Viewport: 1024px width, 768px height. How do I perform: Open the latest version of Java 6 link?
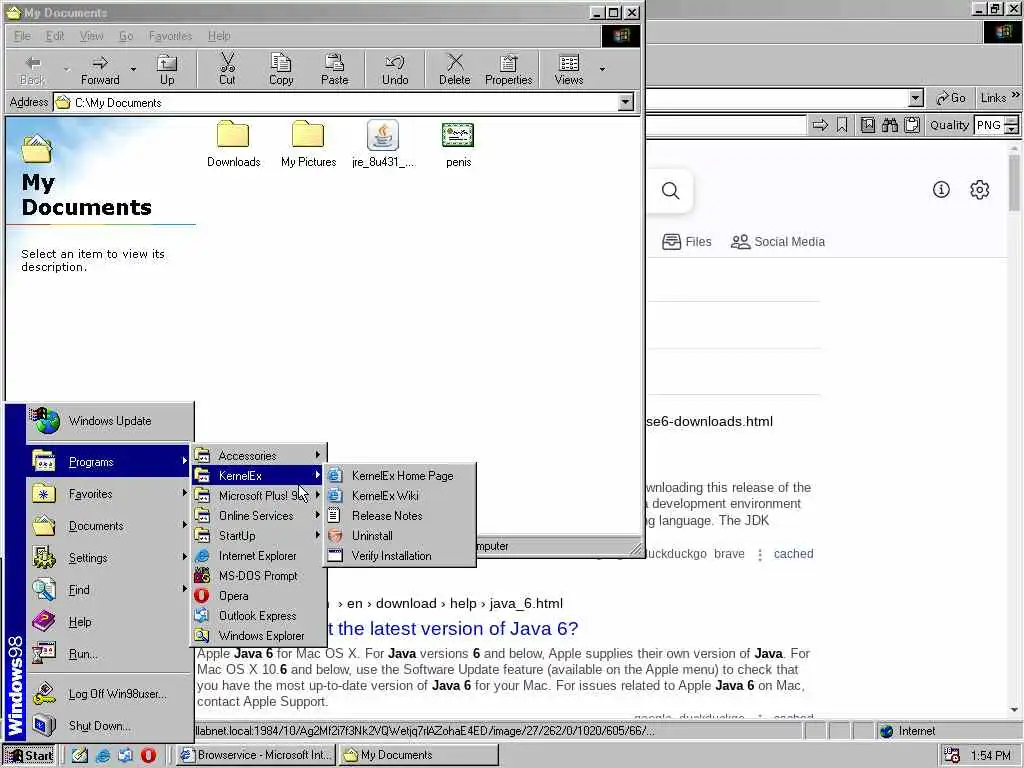[452, 628]
